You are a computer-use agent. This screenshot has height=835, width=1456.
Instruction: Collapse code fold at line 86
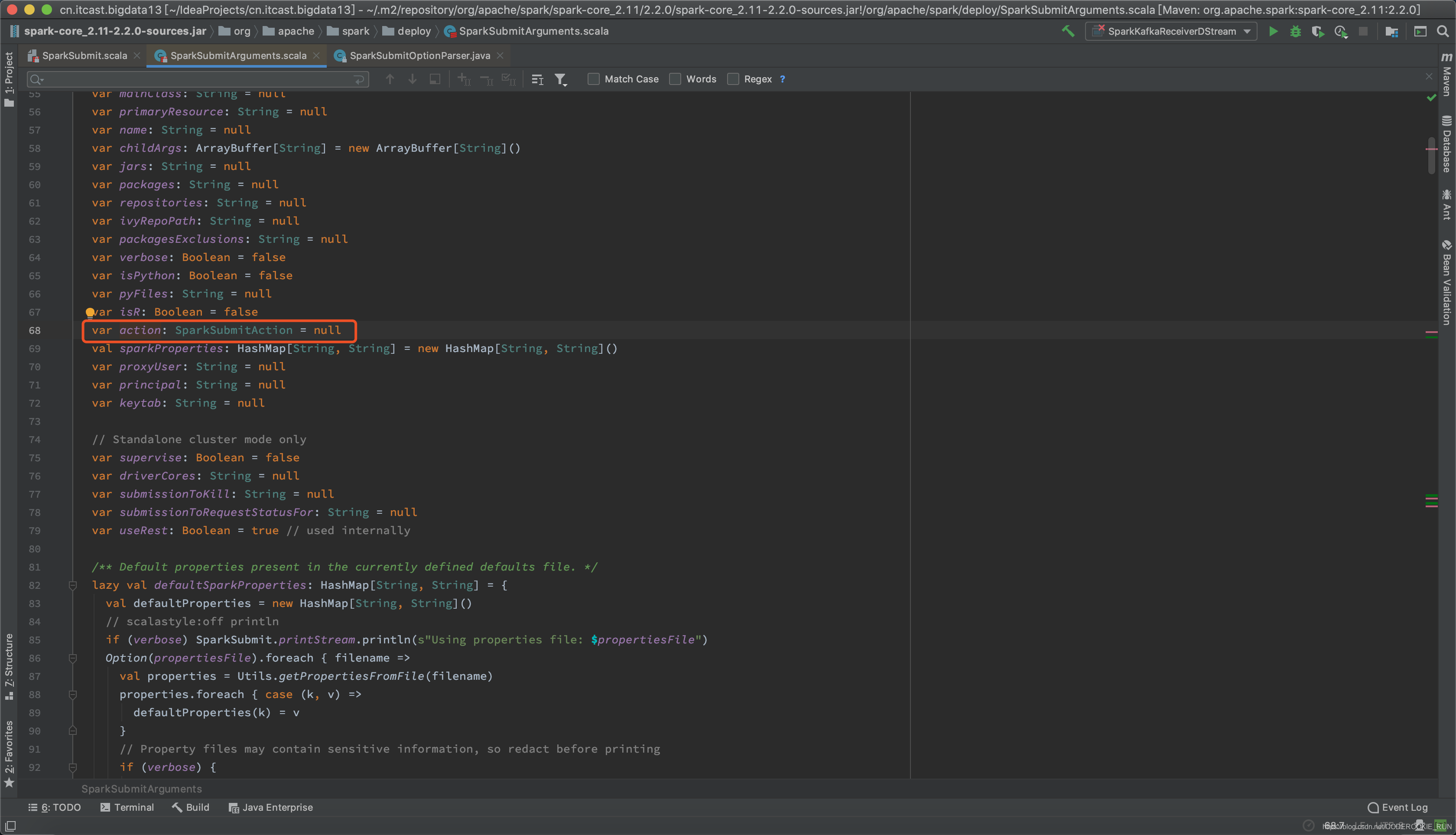click(73, 658)
